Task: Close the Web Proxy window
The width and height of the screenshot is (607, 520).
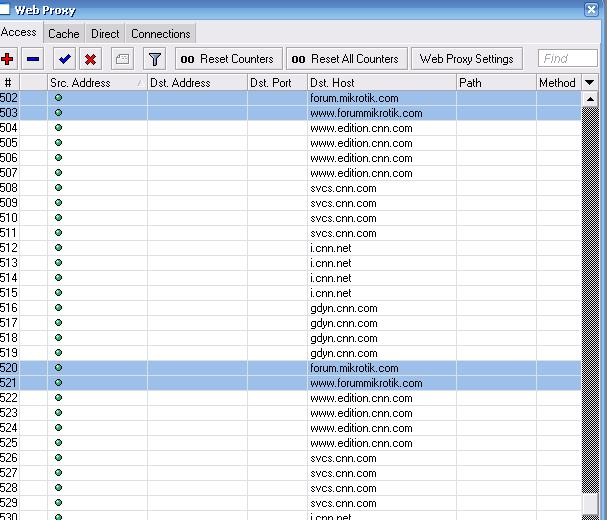Action: click(x=592, y=9)
